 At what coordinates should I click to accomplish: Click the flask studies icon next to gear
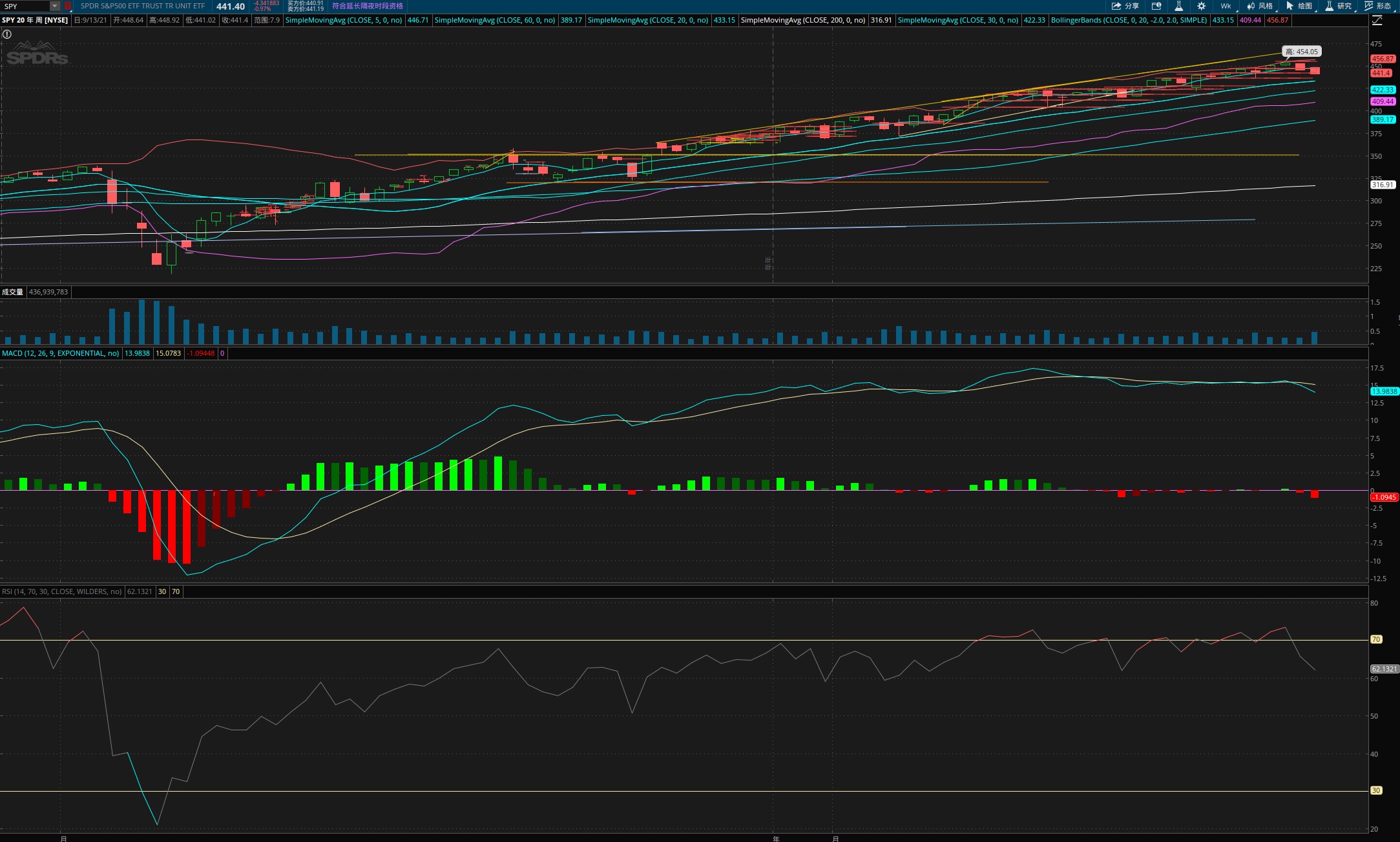(1178, 6)
